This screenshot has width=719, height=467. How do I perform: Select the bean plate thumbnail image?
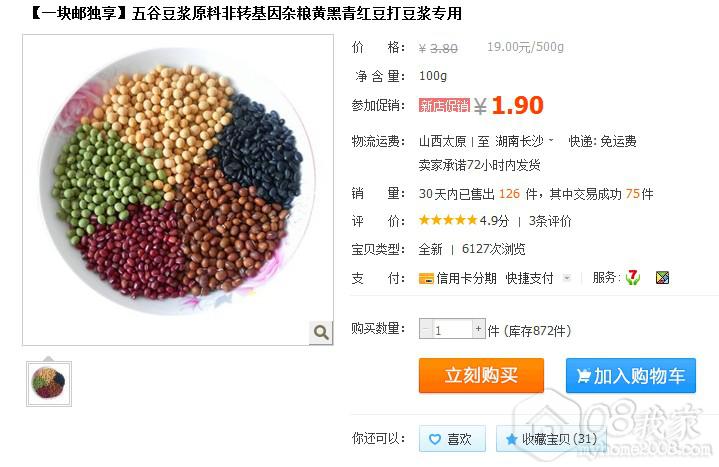coord(49,384)
